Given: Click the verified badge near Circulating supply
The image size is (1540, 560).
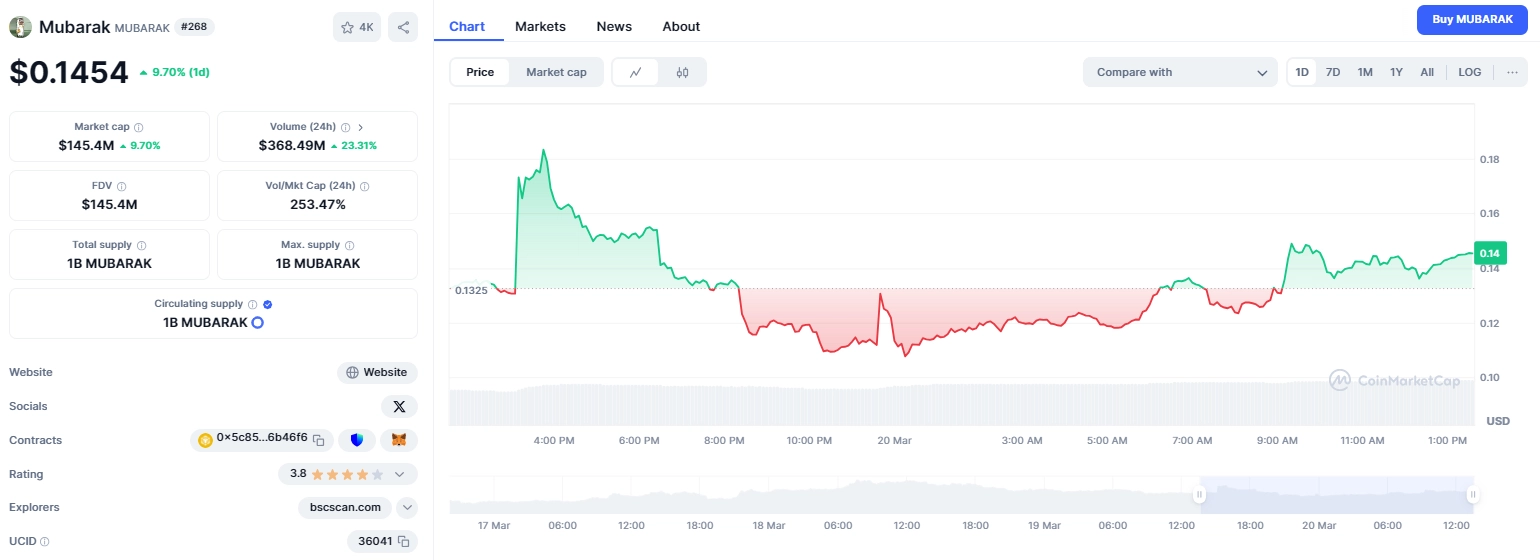Looking at the screenshot, I should point(268,304).
